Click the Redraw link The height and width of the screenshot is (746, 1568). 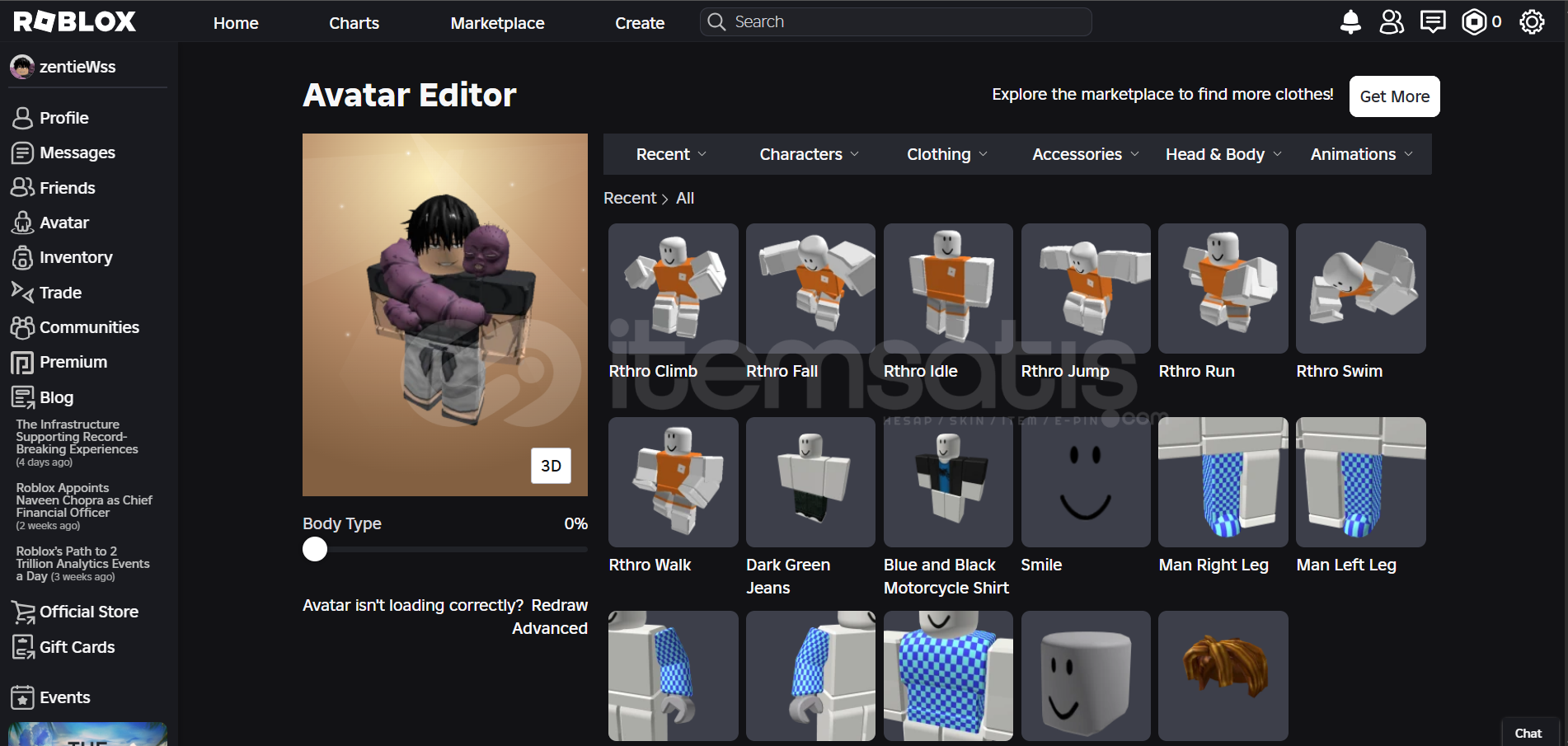tap(559, 605)
